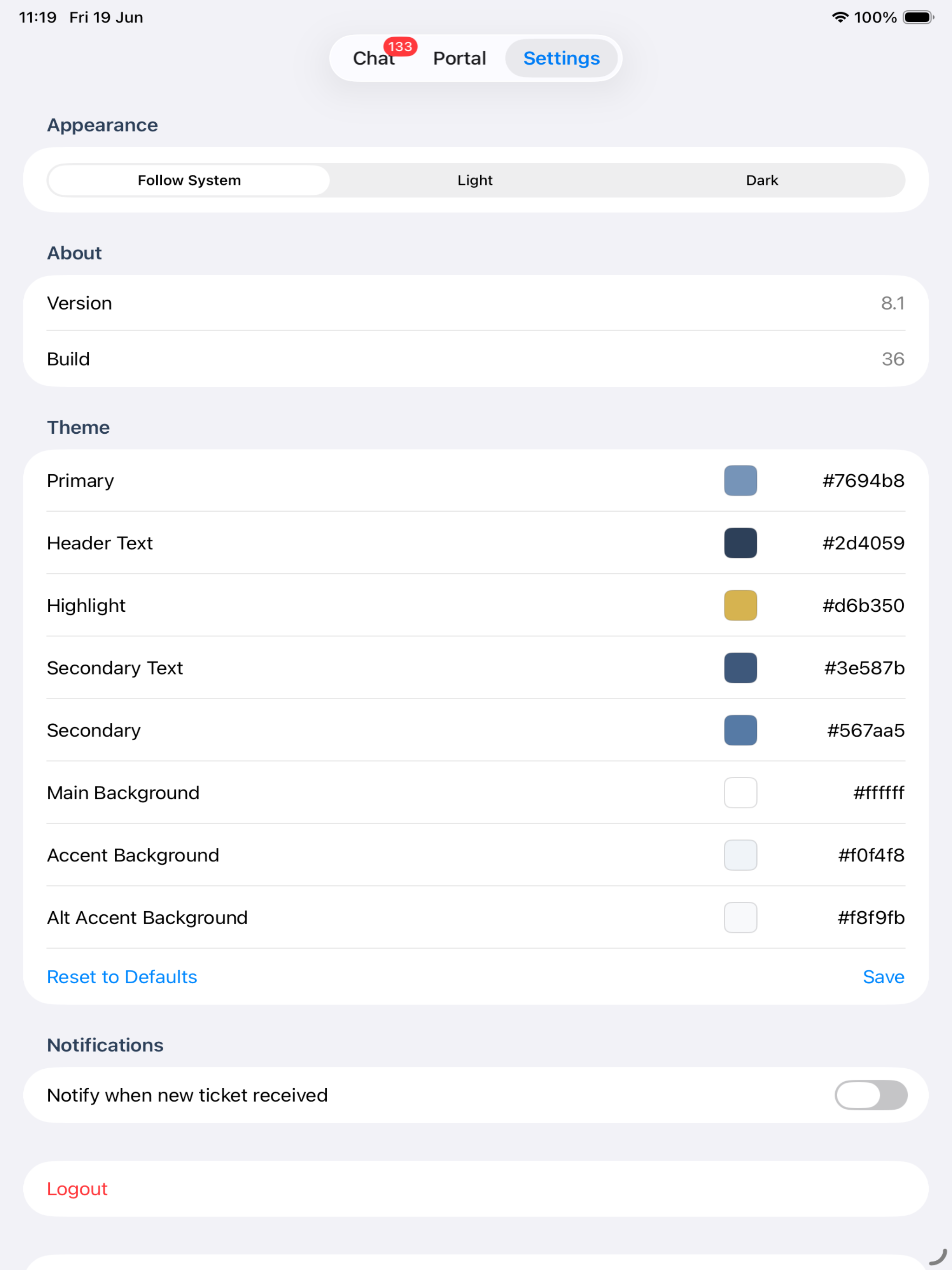Image resolution: width=952 pixels, height=1270 pixels.
Task: Edit the Alt Accent hex #f8f9fb
Action: [x=871, y=918]
